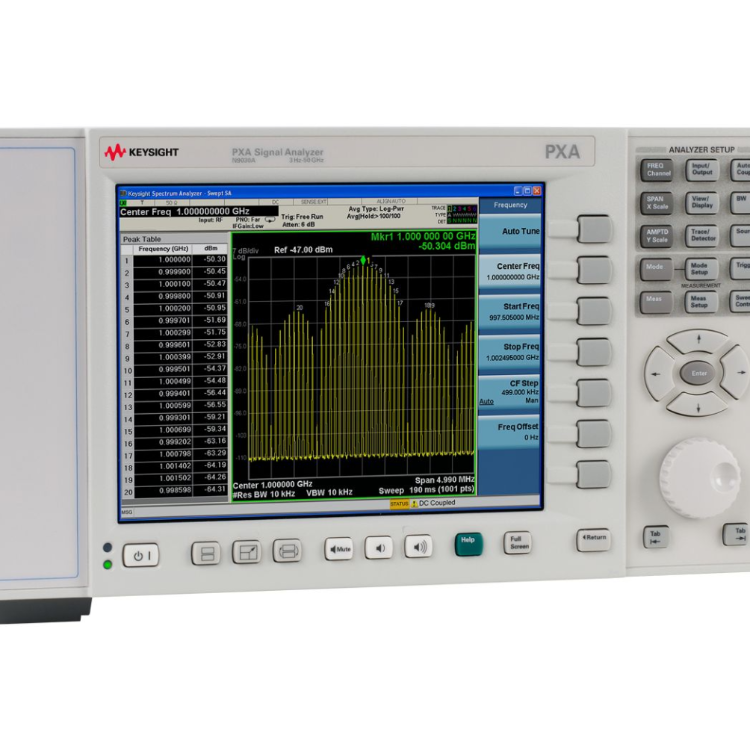Hit the forward Tab key
This screenshot has width=750, height=750.
[736, 534]
